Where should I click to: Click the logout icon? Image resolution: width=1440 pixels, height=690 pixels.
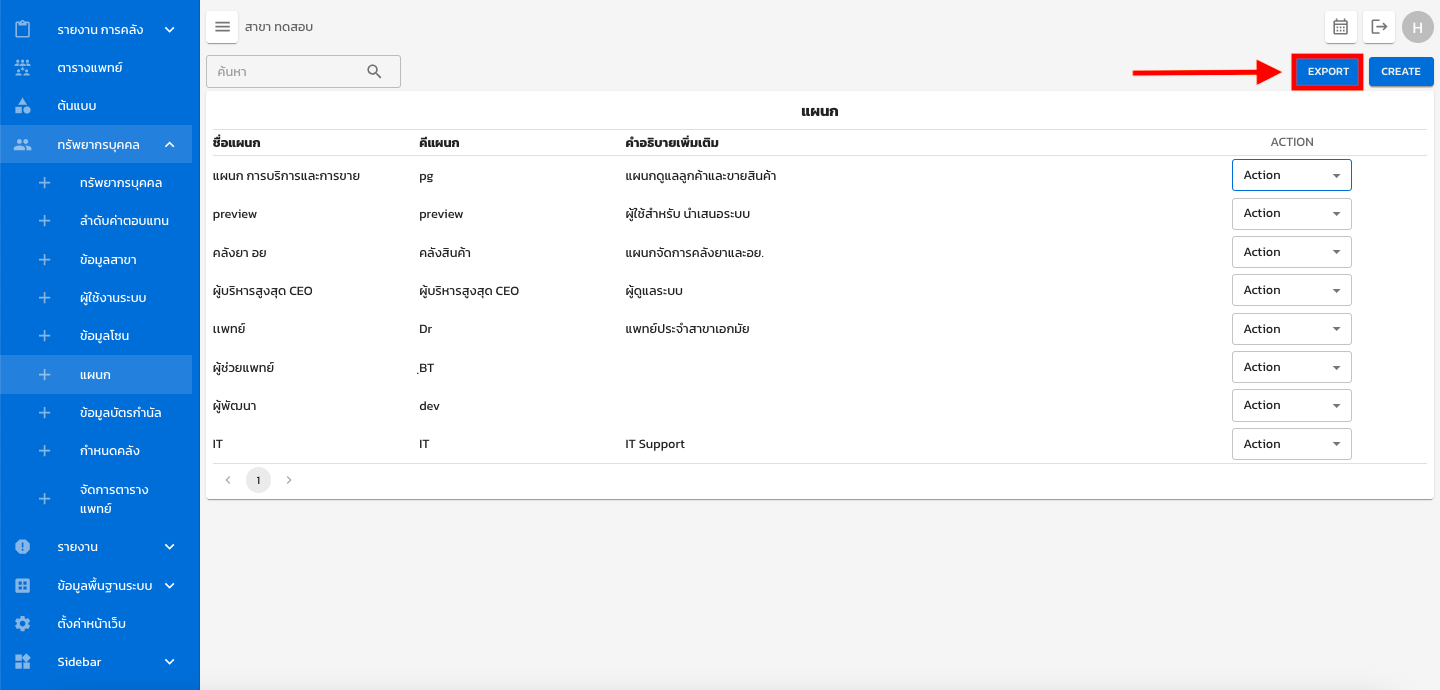(x=1379, y=27)
